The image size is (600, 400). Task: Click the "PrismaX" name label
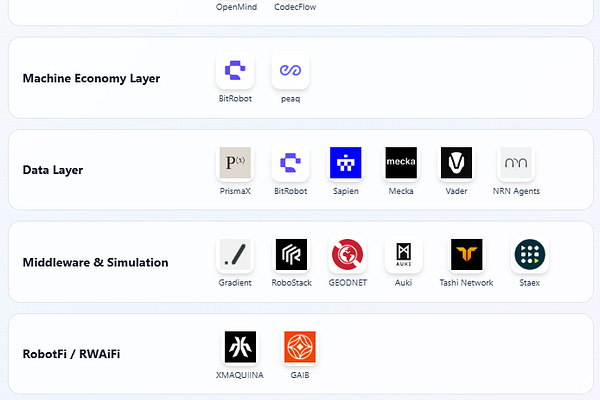pos(235,191)
